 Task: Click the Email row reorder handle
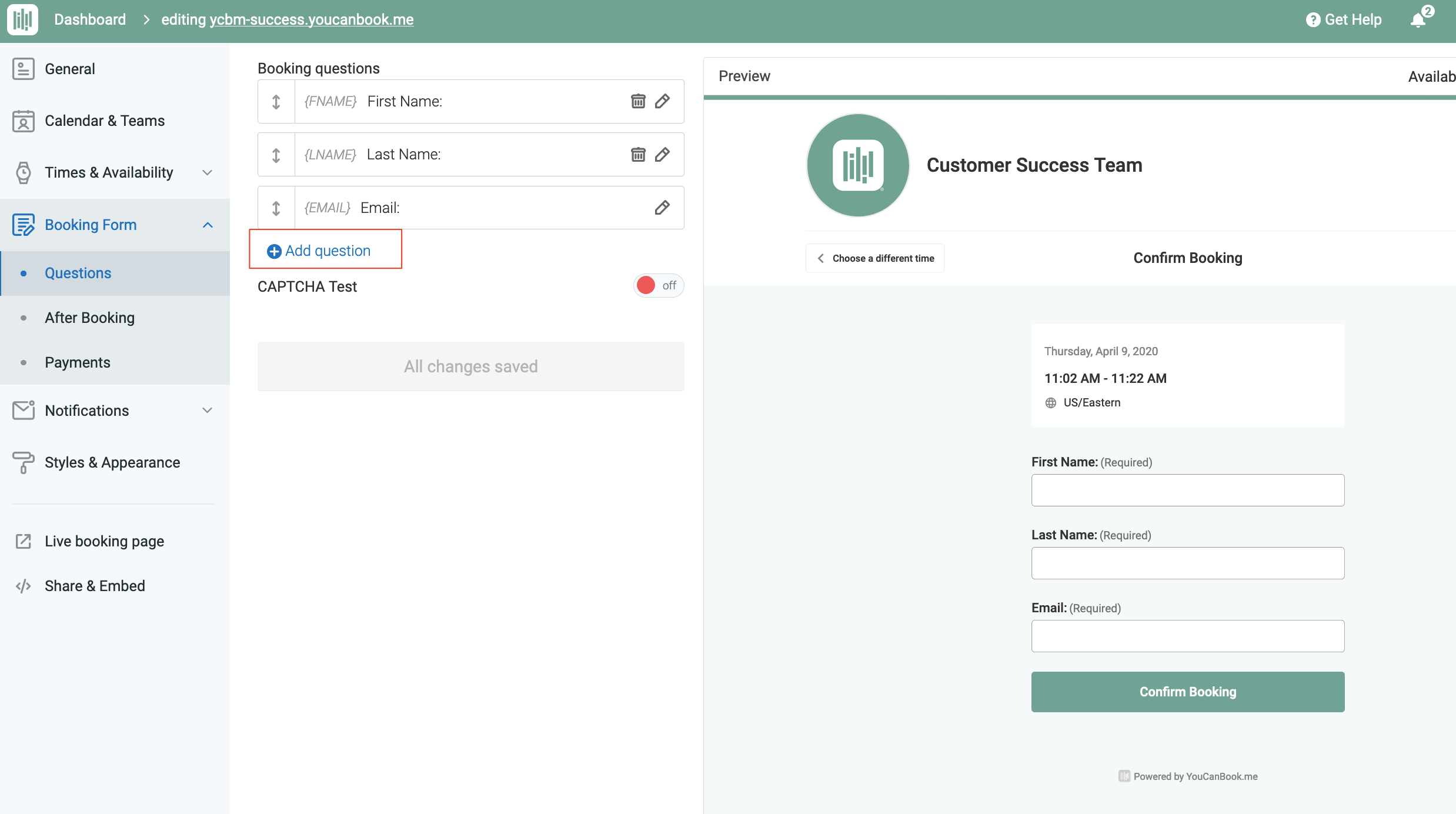[x=276, y=208]
